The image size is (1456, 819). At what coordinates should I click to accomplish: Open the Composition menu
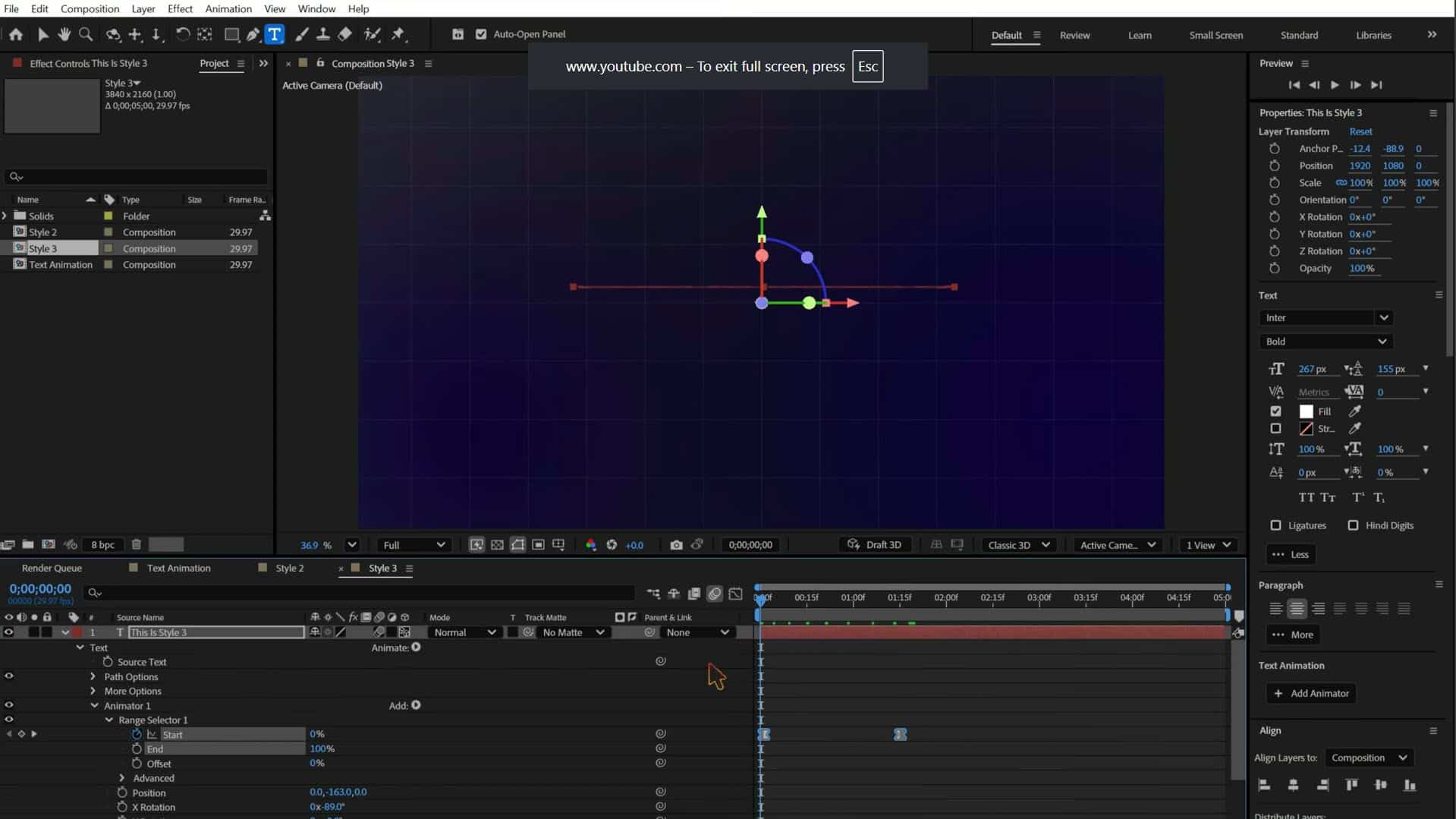coord(90,8)
